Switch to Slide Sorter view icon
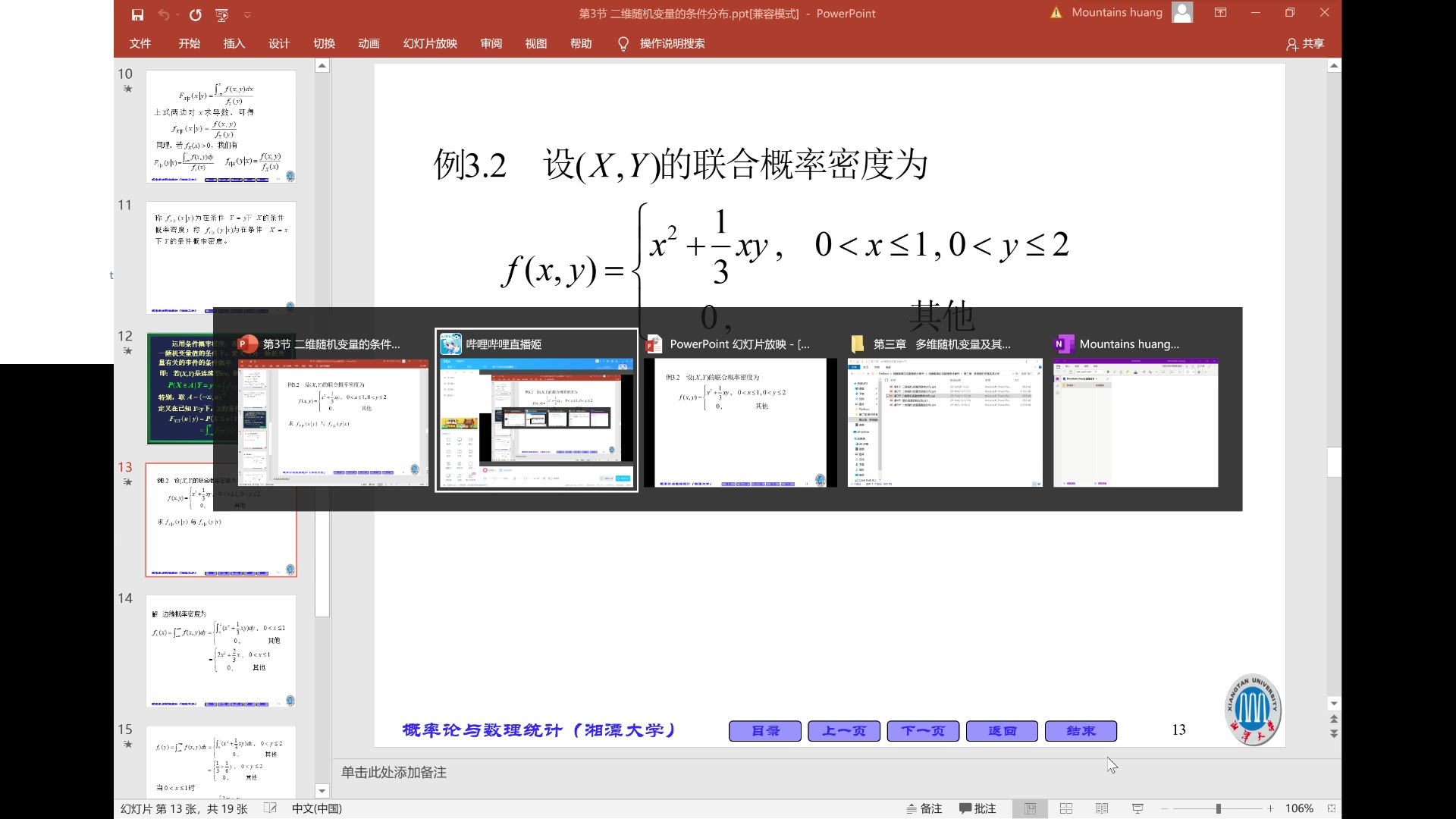Screen dimensions: 1456x819 tap(1065, 808)
